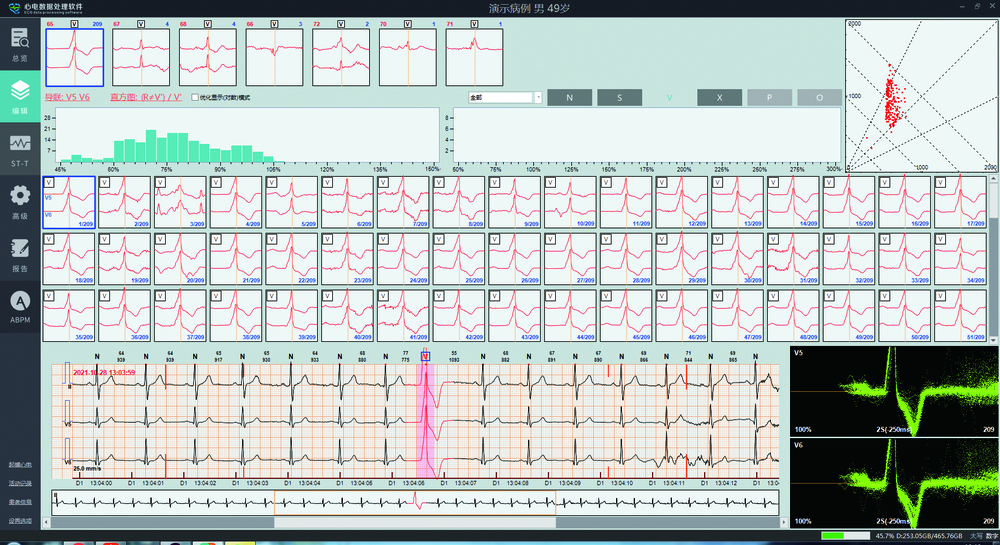Click the ECG software logo in title bar

tap(13, 7)
